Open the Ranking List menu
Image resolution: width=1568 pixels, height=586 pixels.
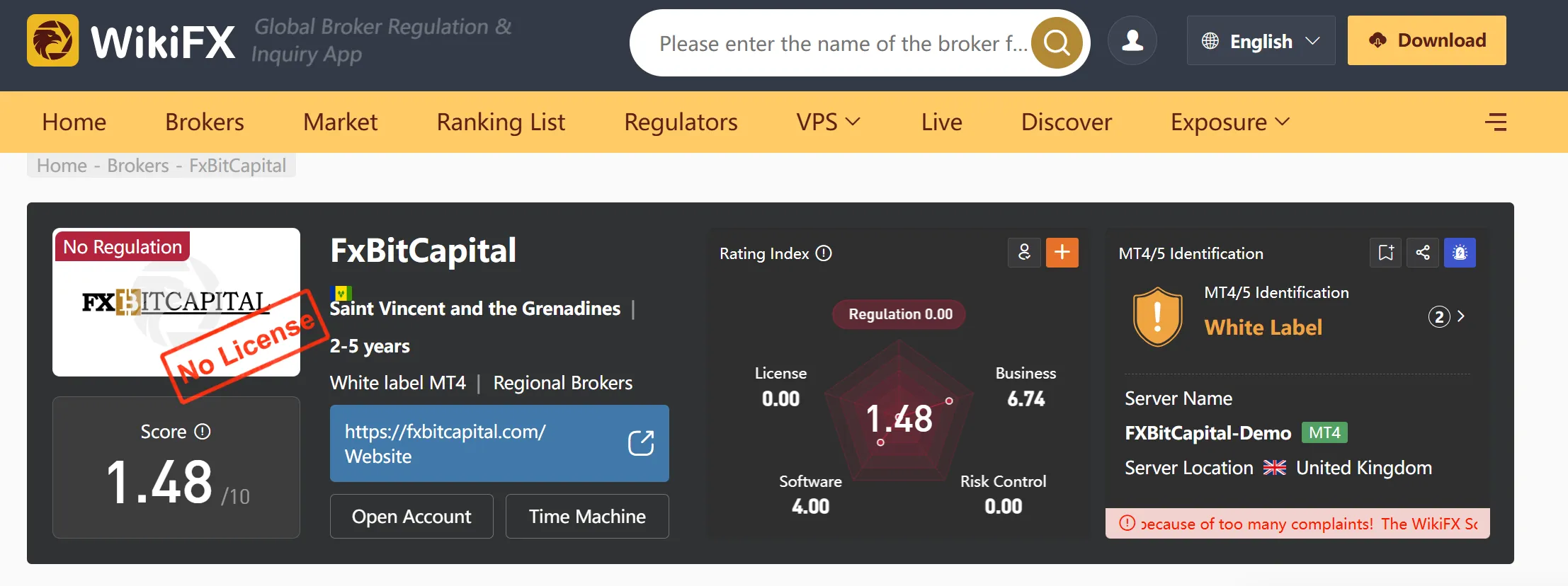click(501, 122)
